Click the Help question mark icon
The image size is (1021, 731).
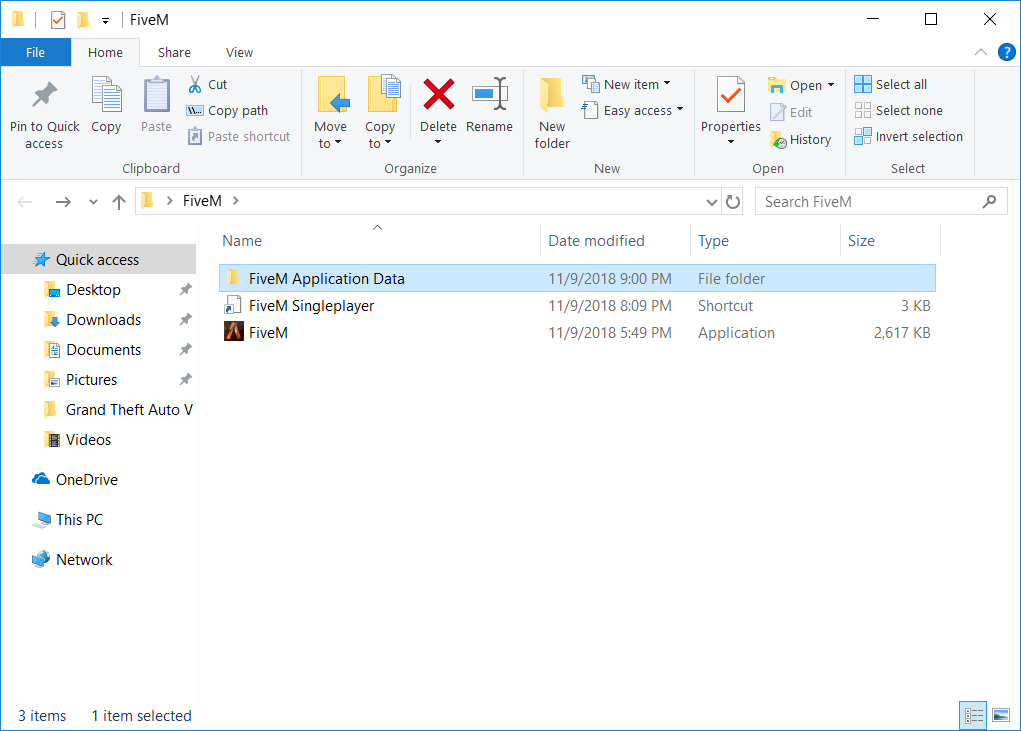pyautogui.click(x=1004, y=52)
